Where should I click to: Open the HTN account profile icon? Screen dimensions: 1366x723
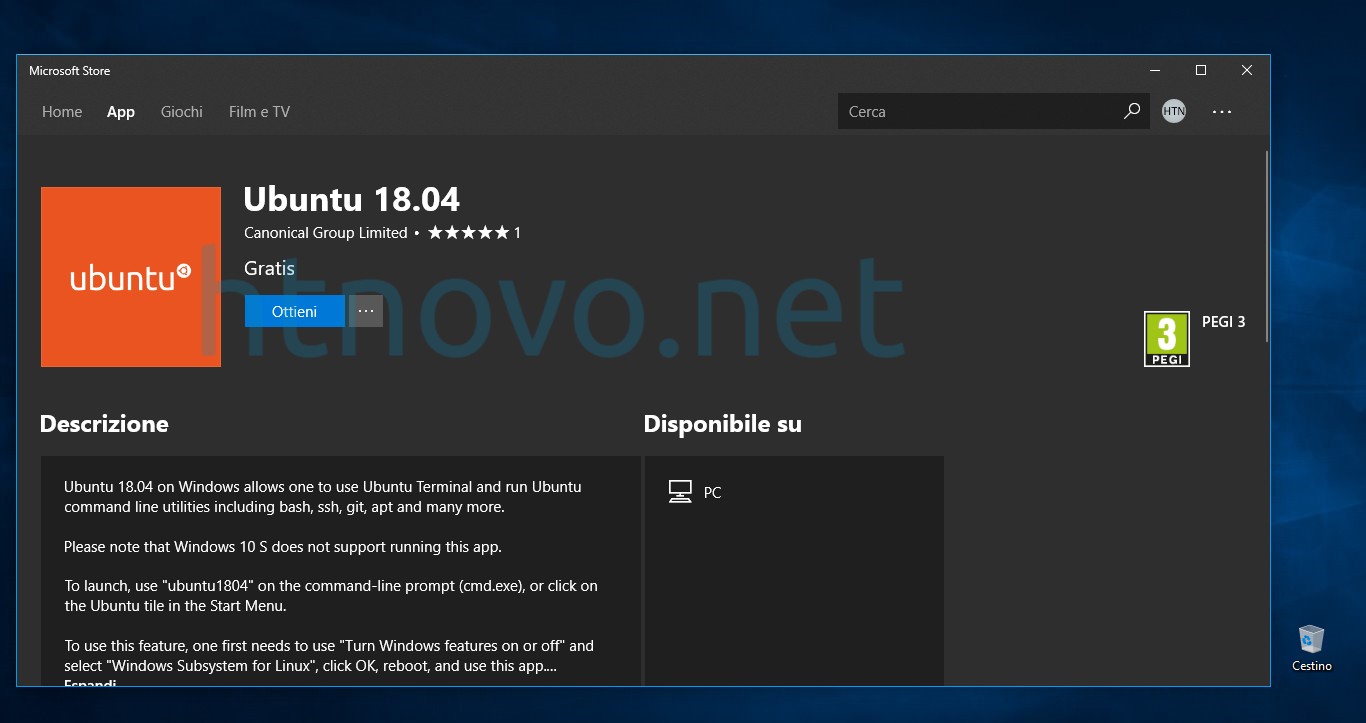1173,111
